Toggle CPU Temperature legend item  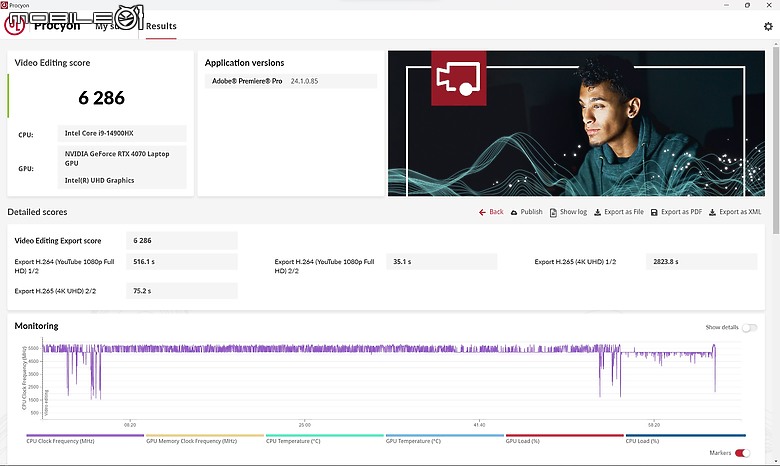coord(325,439)
